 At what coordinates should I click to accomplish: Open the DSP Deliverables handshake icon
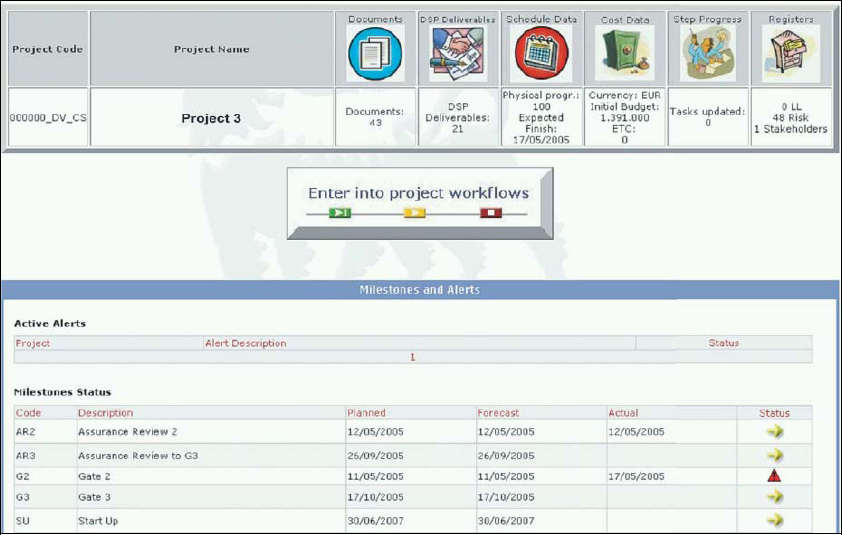458,54
